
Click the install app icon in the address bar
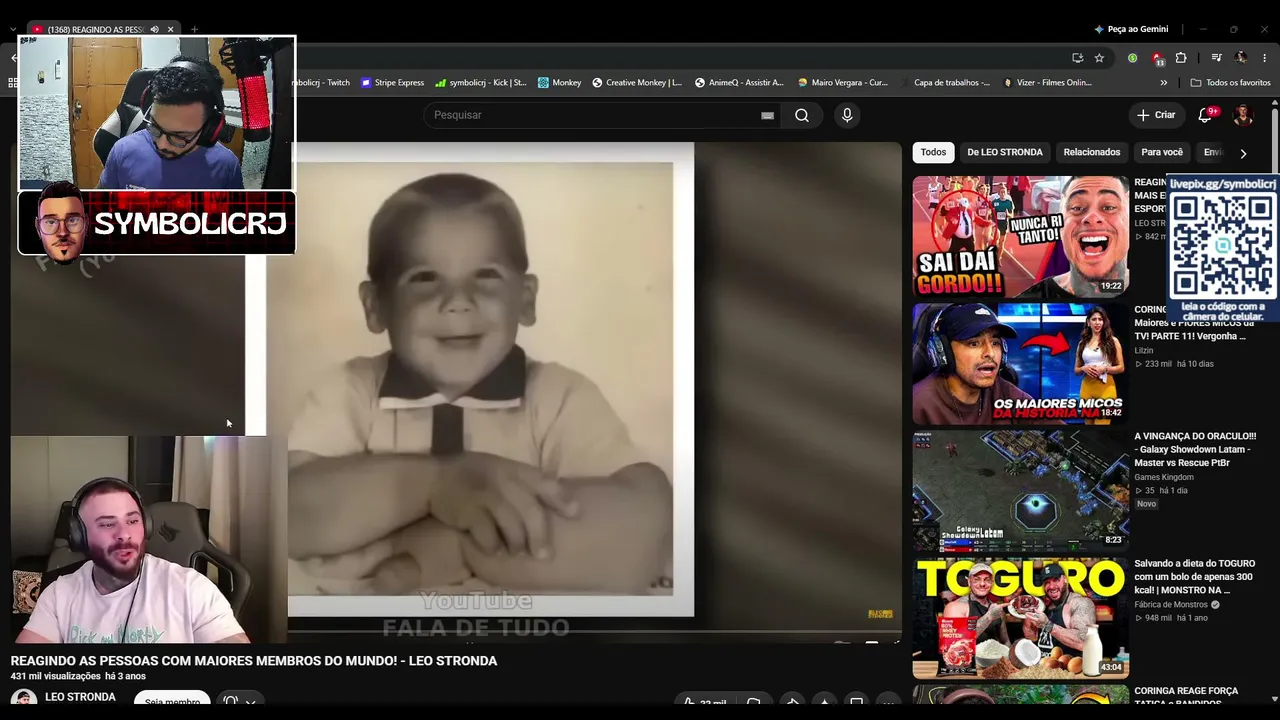click(x=1077, y=58)
